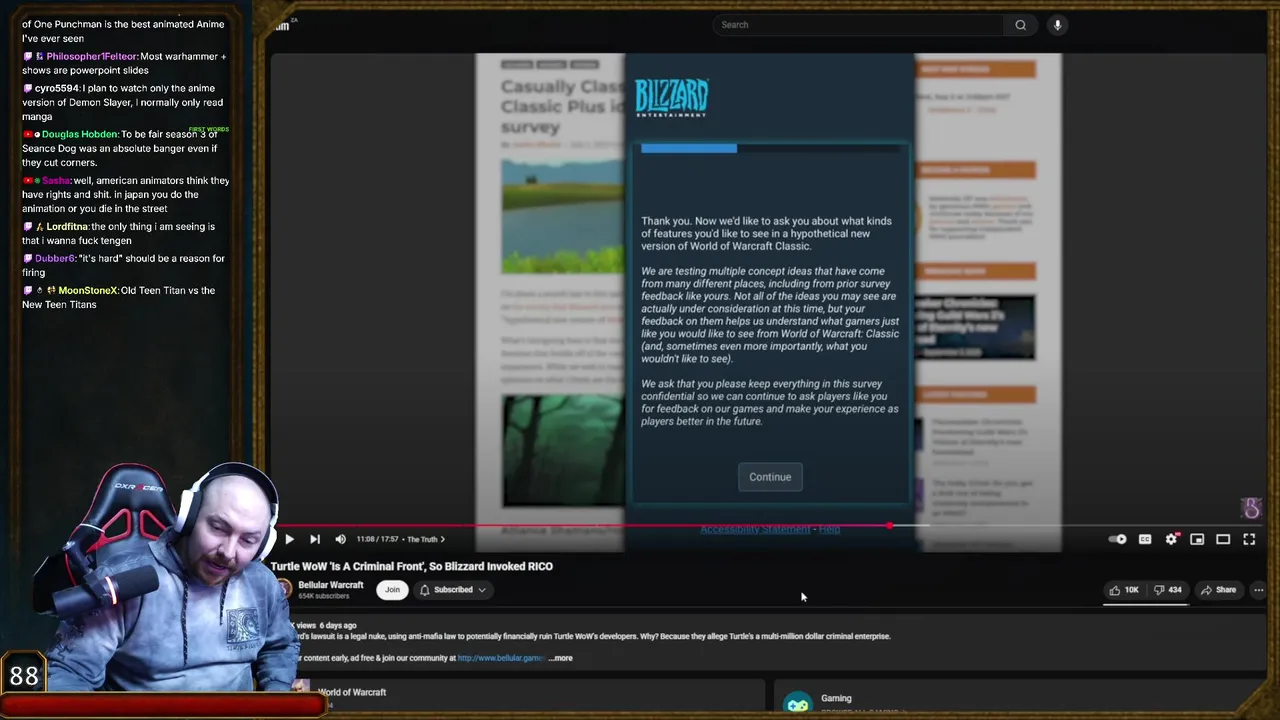This screenshot has width=1280, height=720.
Task: Dislike the video (434)
Action: pyautogui.click(x=1167, y=590)
